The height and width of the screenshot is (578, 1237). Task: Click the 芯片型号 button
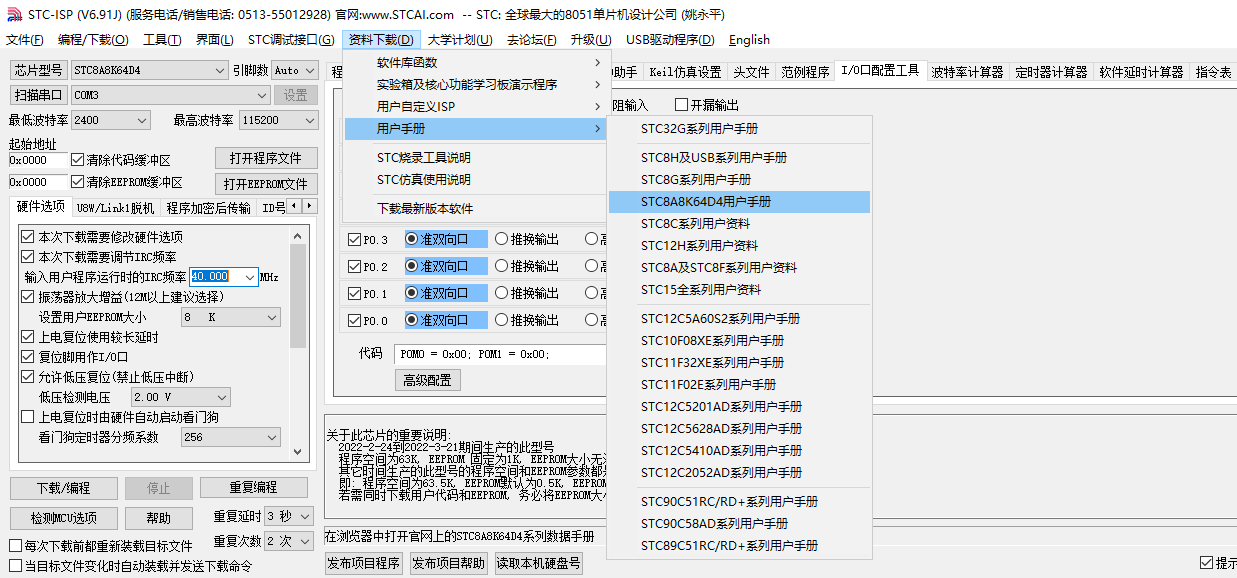39,71
